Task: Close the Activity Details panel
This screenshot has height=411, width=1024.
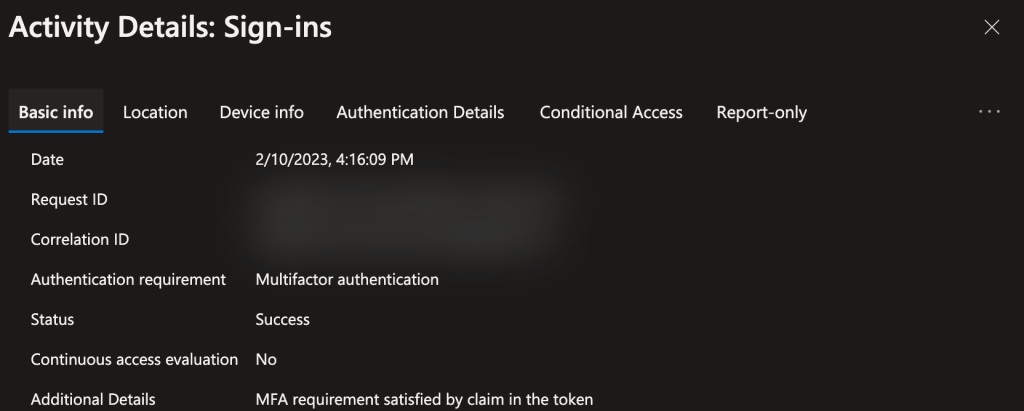Action: coord(992,28)
